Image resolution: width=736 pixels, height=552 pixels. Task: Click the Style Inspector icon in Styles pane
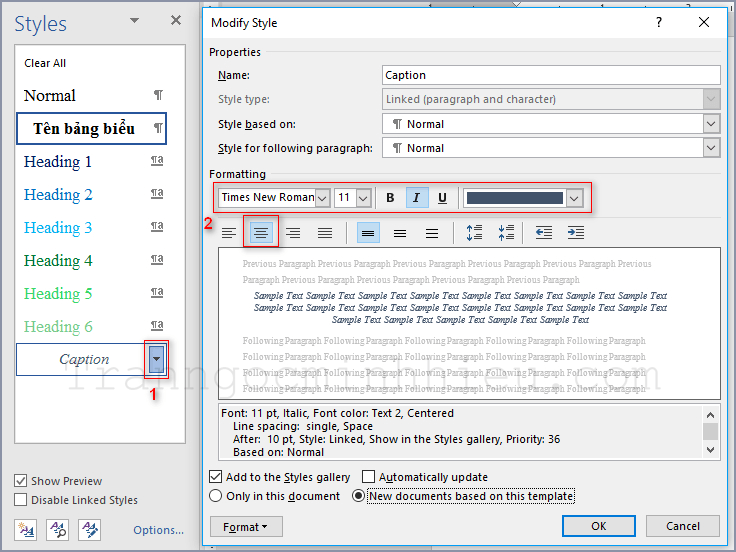(x=57, y=529)
